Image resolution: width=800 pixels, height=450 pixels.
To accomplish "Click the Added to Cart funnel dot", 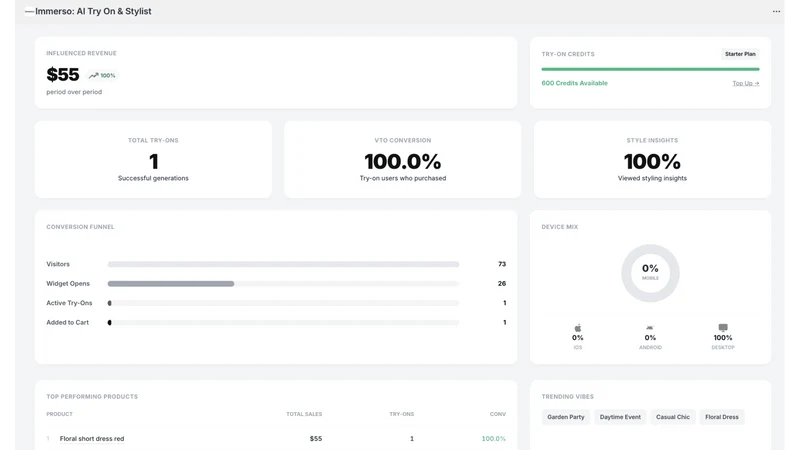I will pos(110,322).
